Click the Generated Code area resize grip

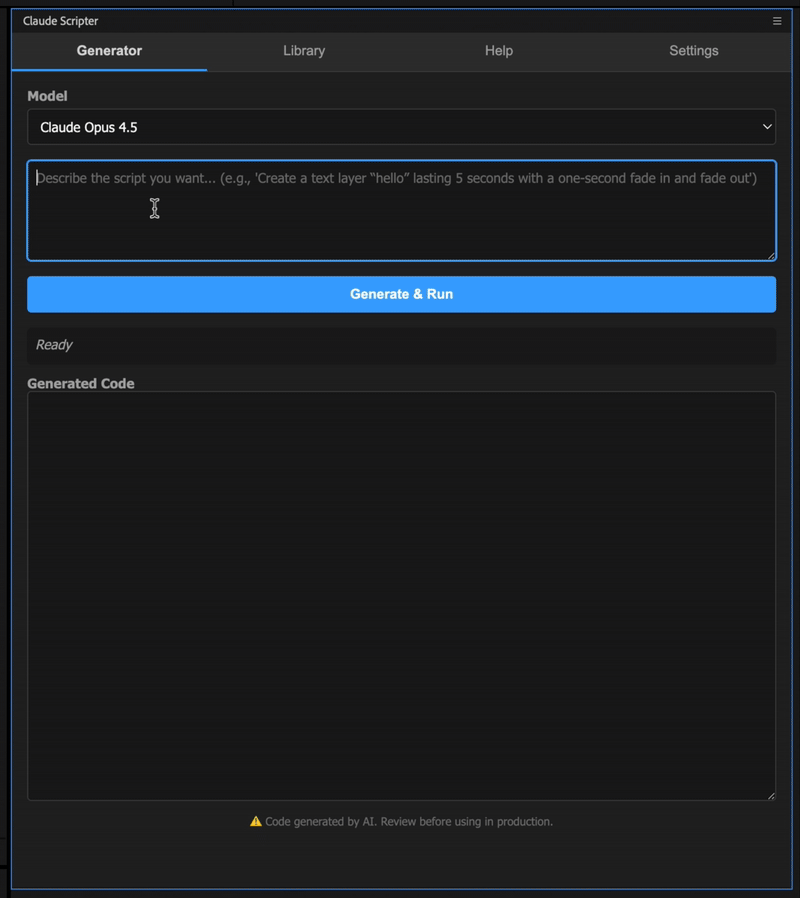coord(771,795)
